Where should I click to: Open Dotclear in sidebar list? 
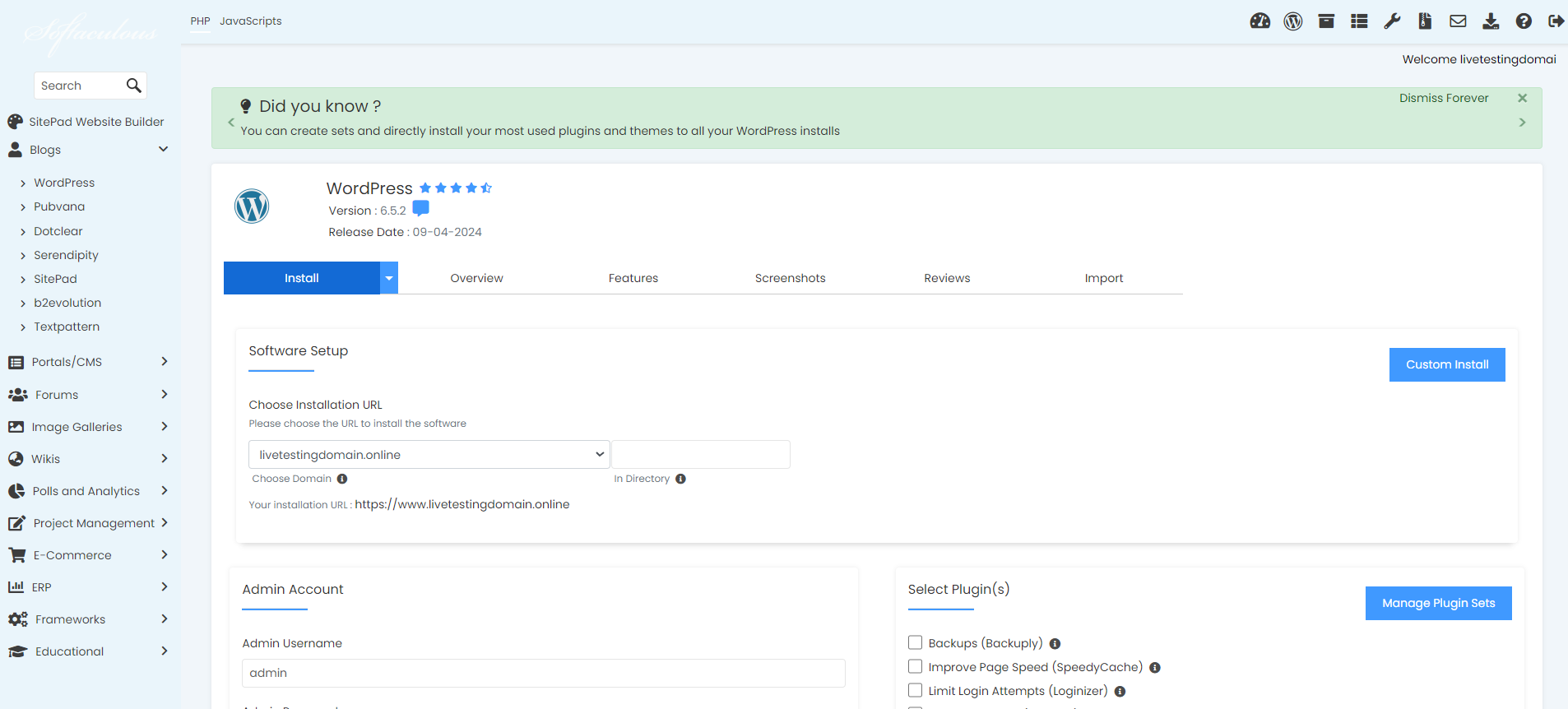click(58, 231)
